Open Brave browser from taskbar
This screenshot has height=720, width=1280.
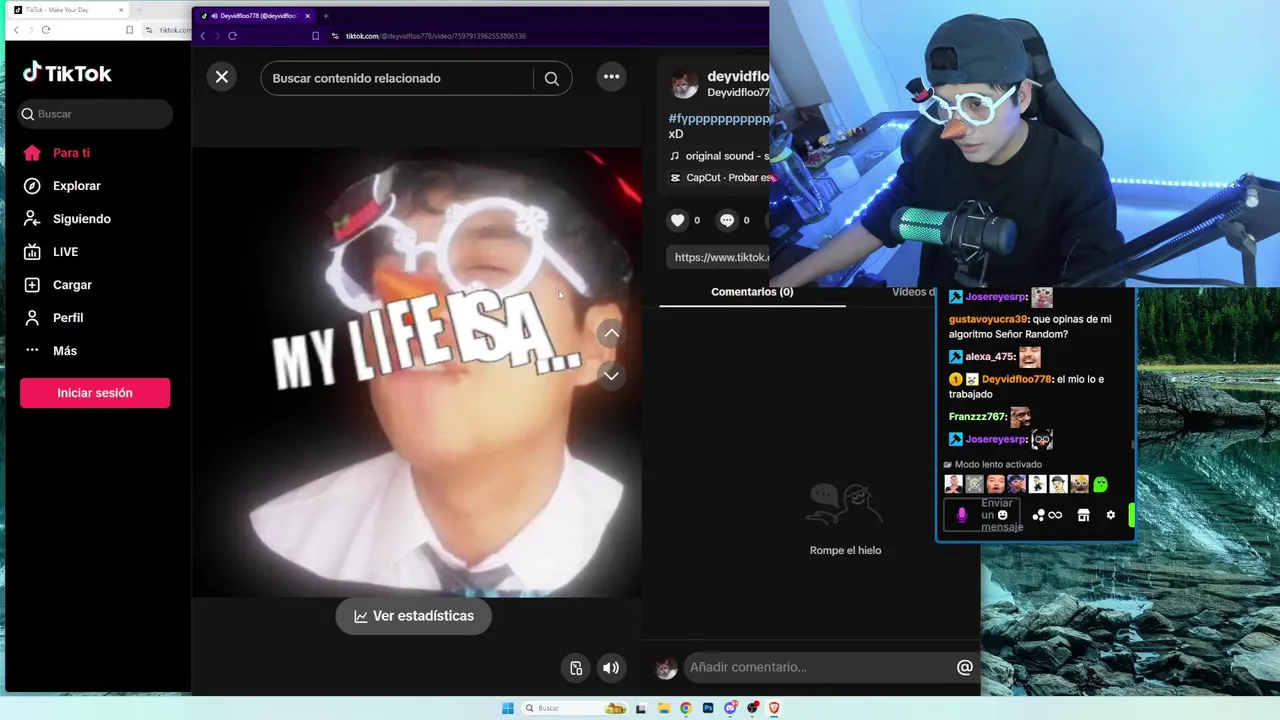[774, 708]
